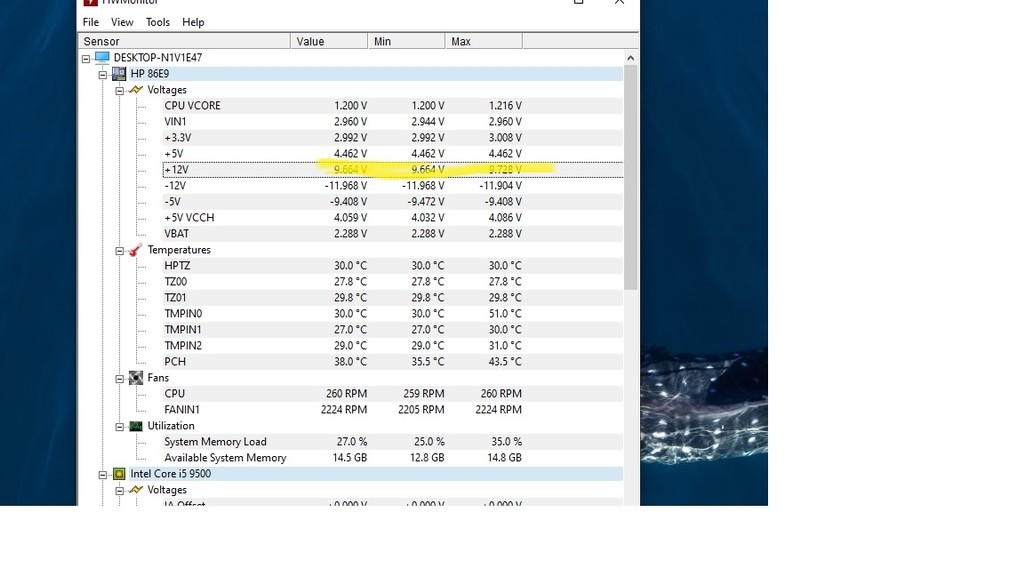This screenshot has height=576, width=1024.
Task: Select the TMPIN0 temperature row
Action: (x=392, y=313)
